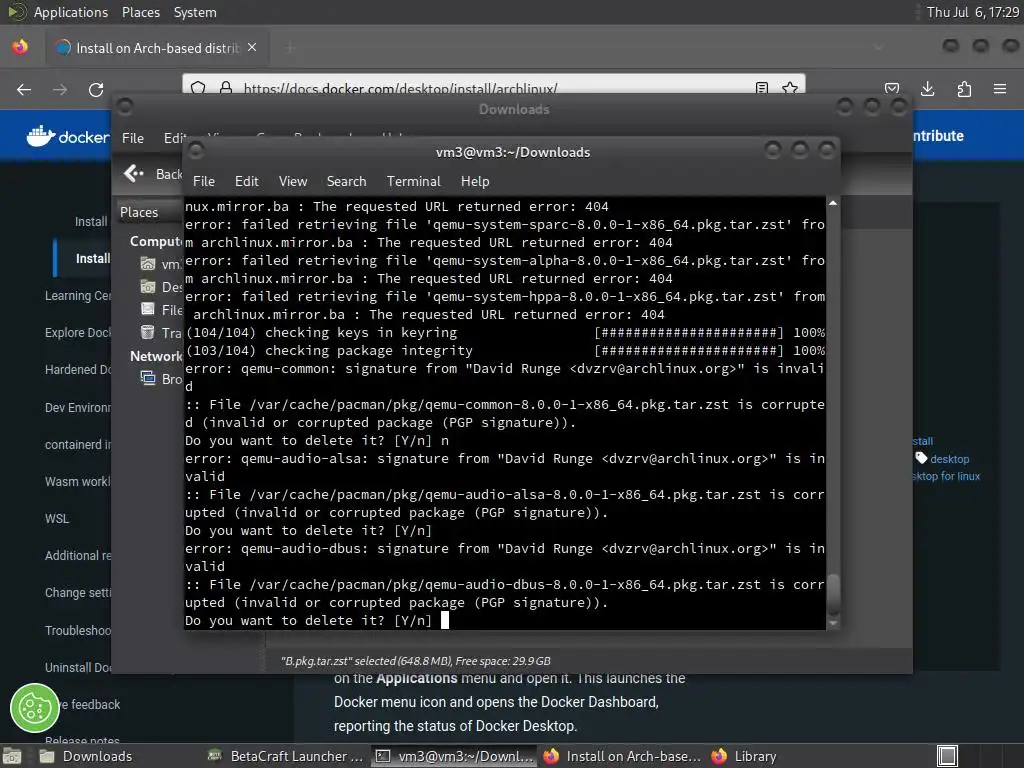
Task: Open Troubleshoot docs sidebar link
Action: [78, 630]
